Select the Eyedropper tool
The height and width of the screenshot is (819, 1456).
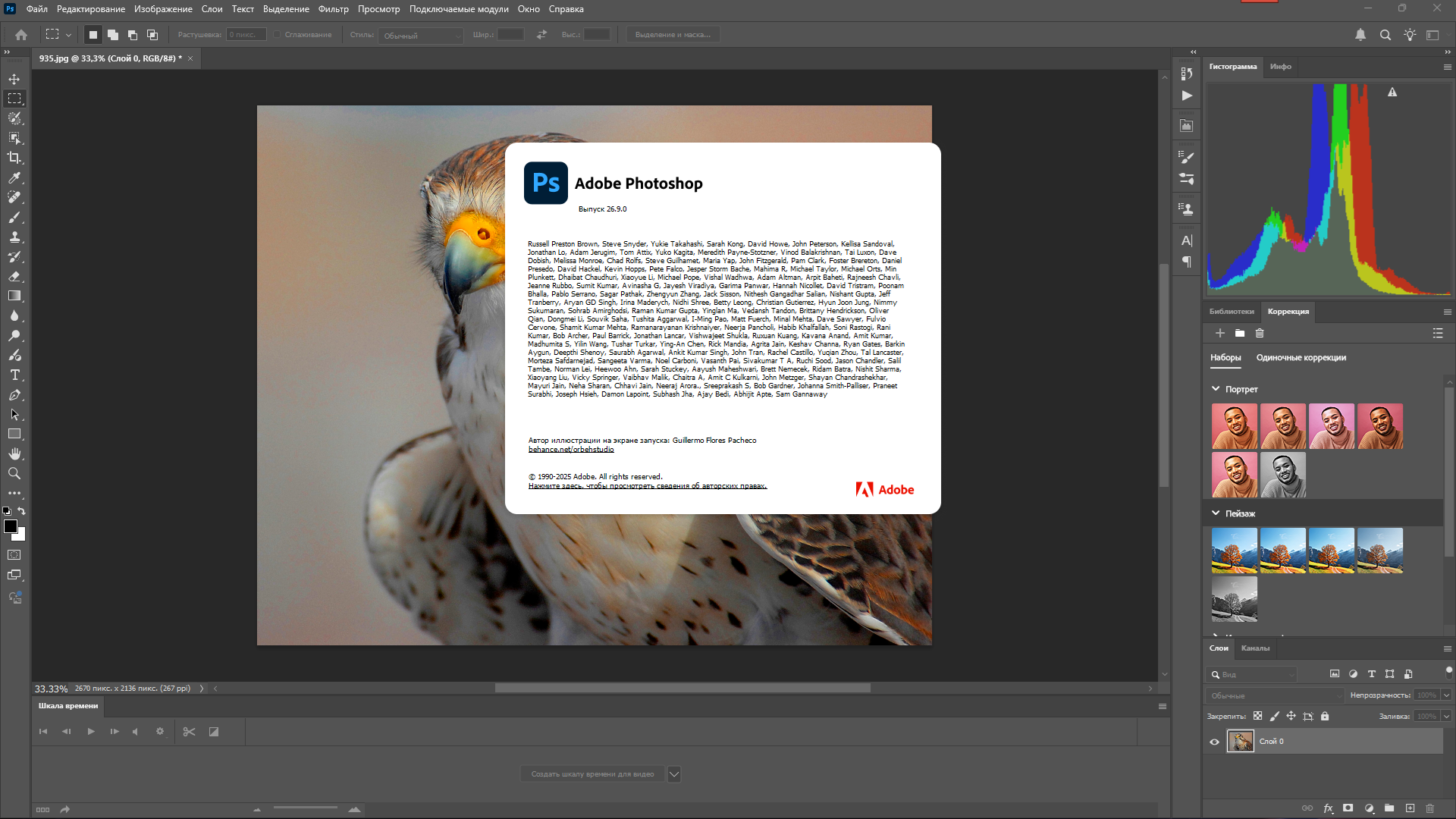tap(14, 177)
